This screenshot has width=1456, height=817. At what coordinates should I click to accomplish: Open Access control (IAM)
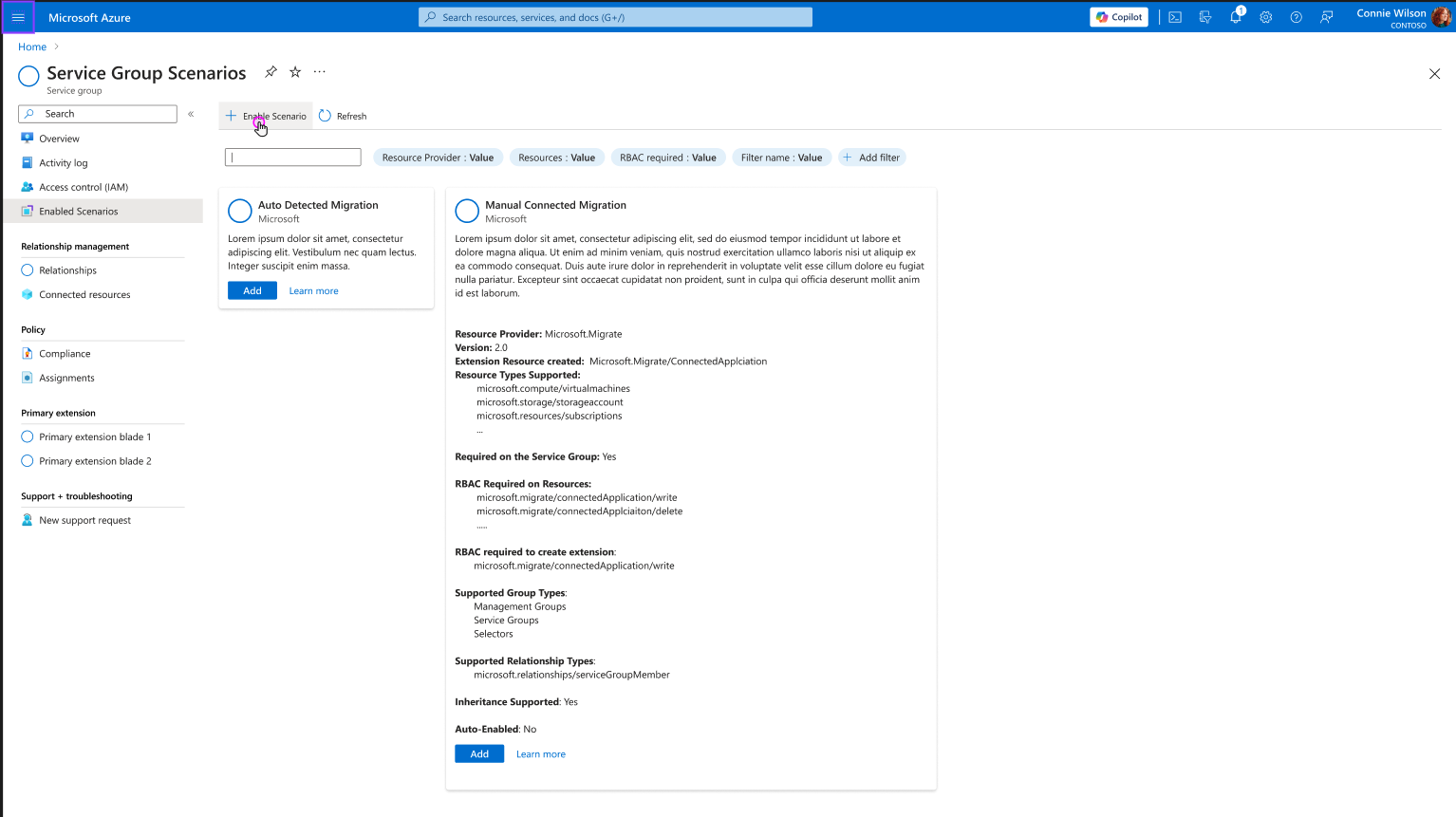84,187
